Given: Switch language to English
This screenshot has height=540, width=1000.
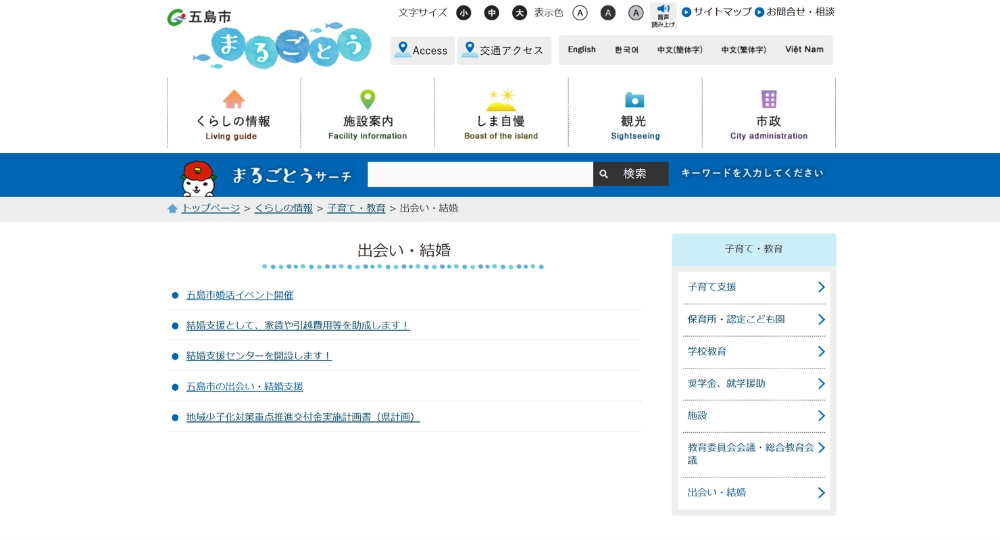Looking at the screenshot, I should pos(582,50).
